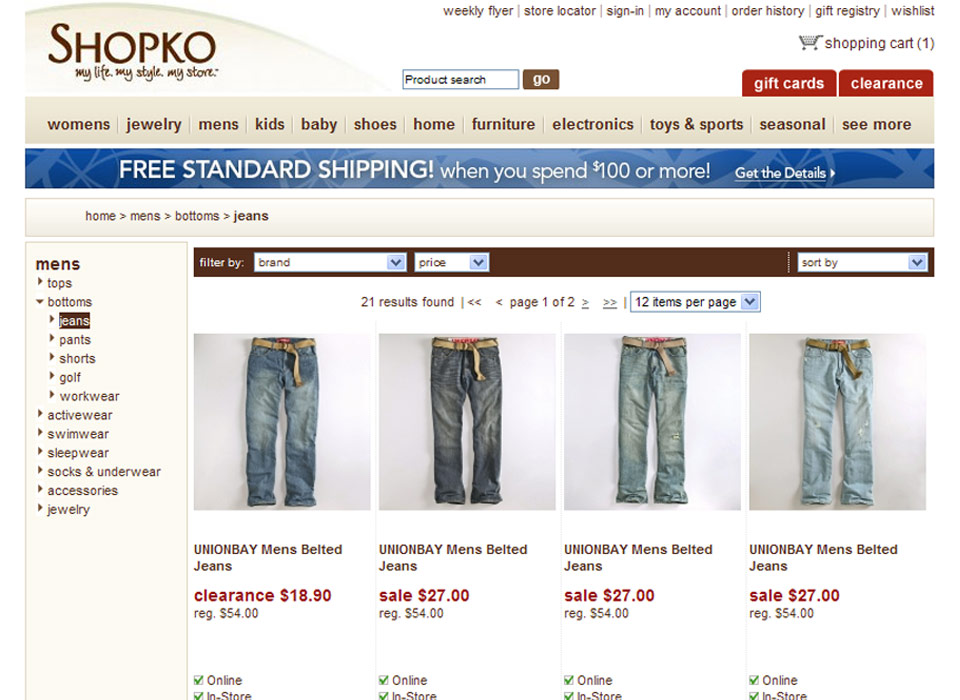Expand the swimwear category arrow
This screenshot has height=700, width=960.
pyautogui.click(x=40, y=433)
